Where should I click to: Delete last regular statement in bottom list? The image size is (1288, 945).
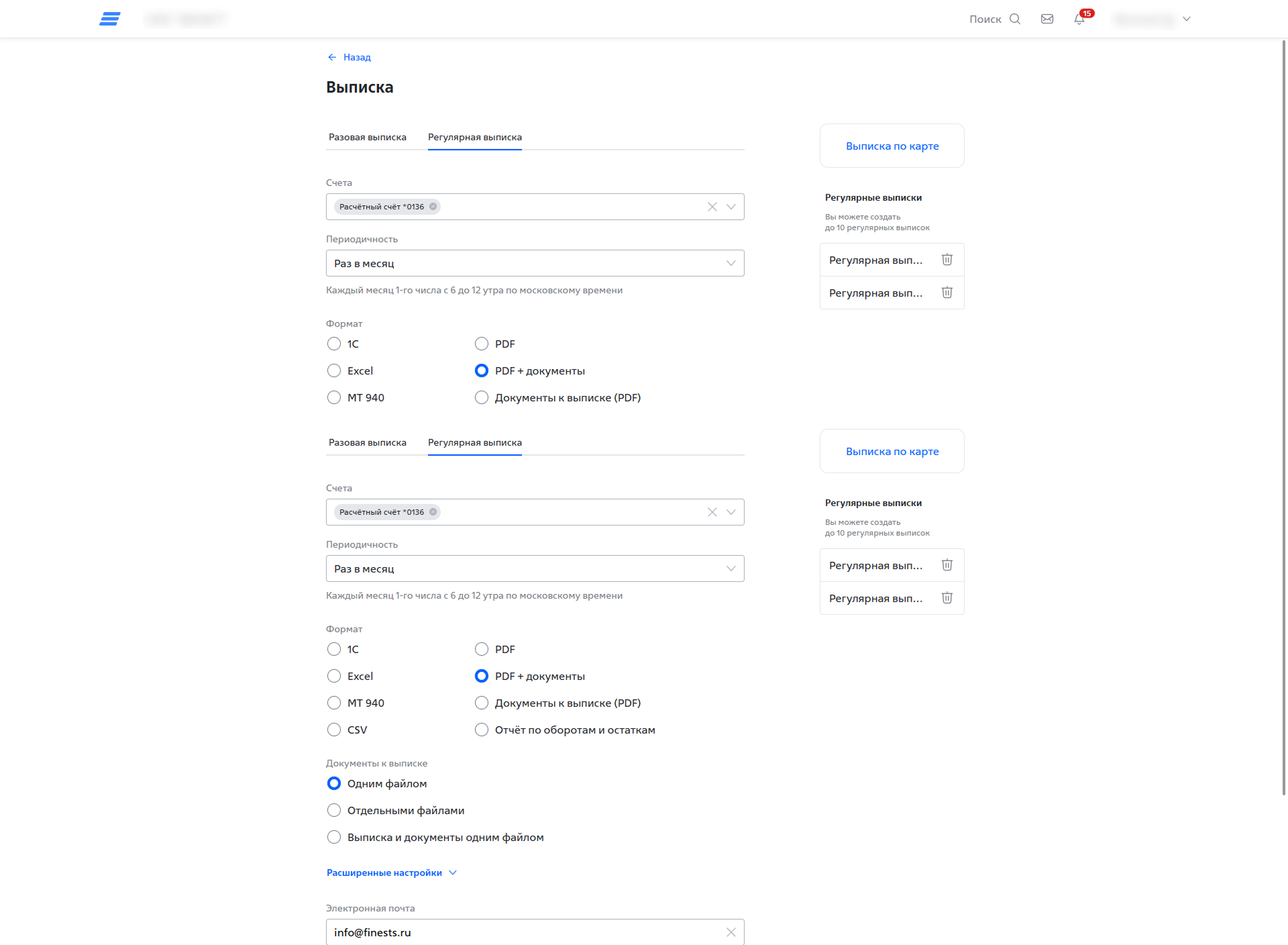947,598
